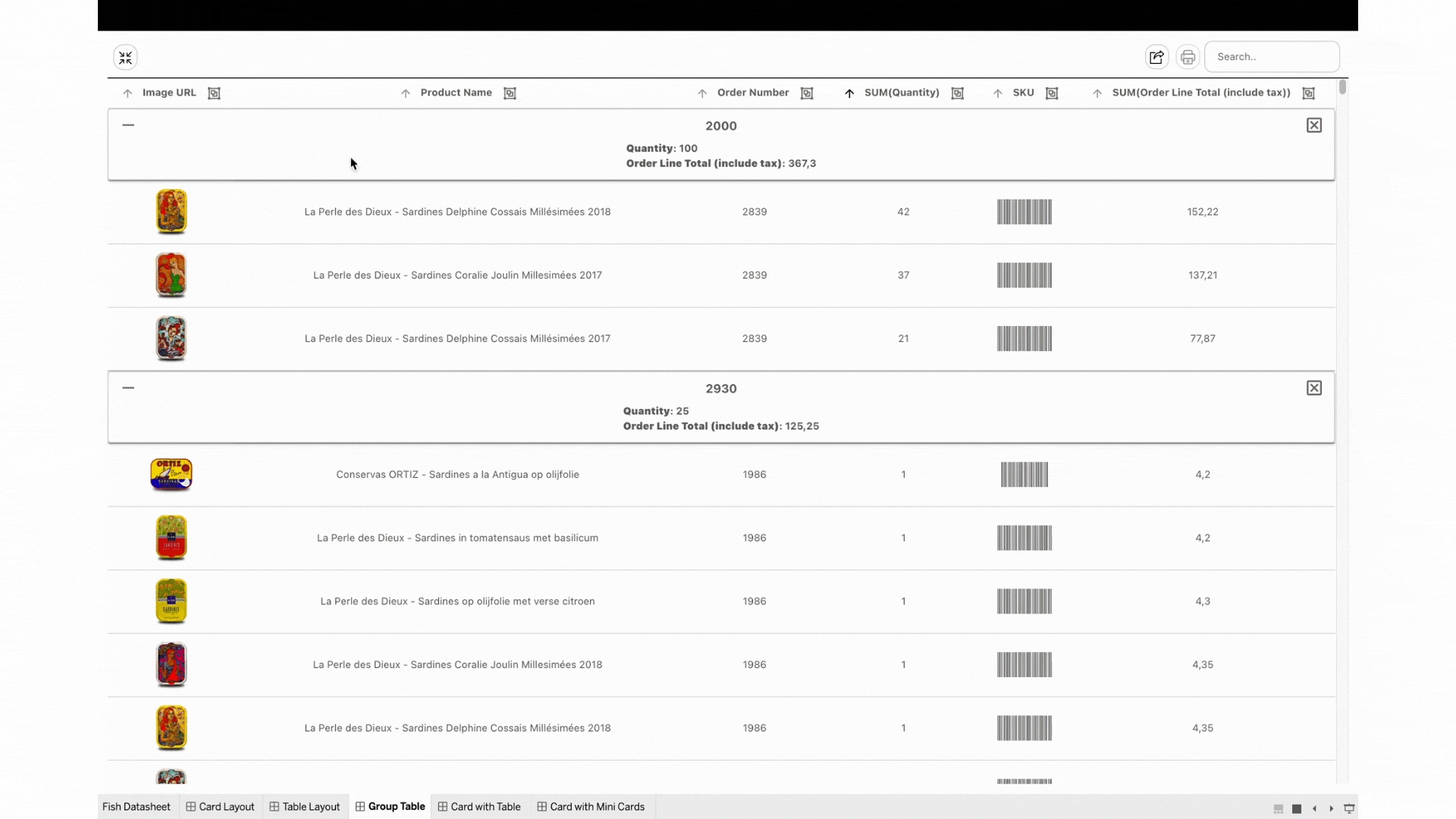
Task: Toggle sort arrow on SUM(Order Line Total) column
Action: pos(1097,93)
